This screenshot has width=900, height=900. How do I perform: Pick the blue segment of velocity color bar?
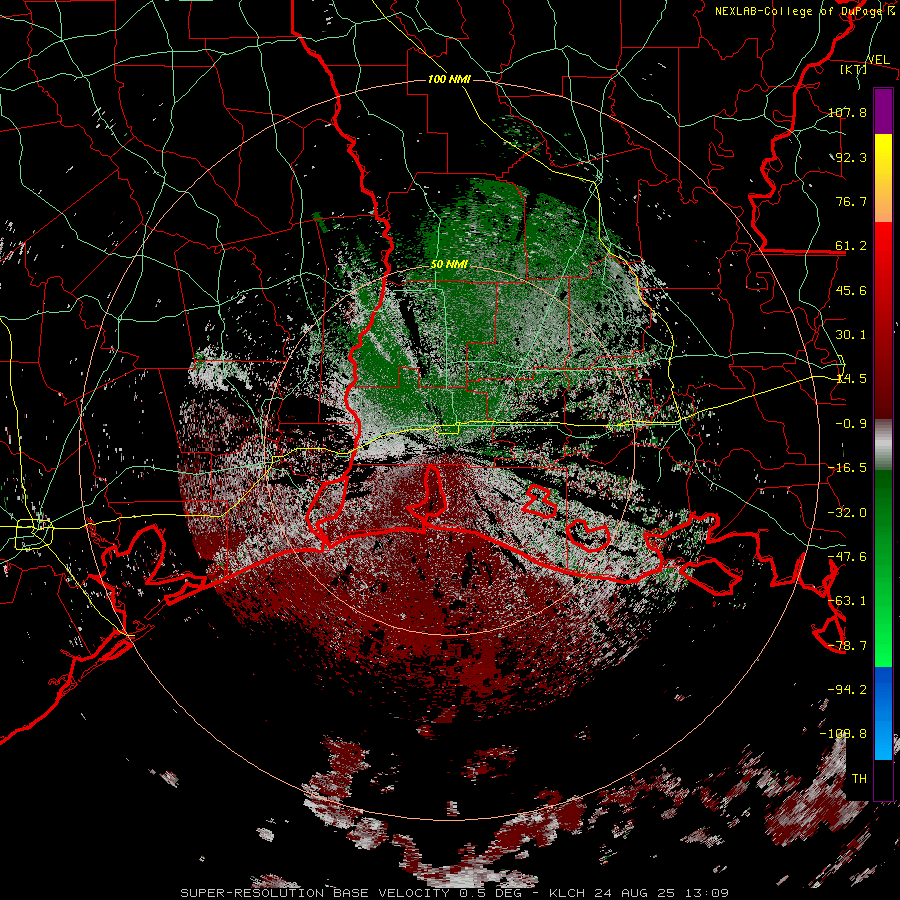[x=883, y=713]
